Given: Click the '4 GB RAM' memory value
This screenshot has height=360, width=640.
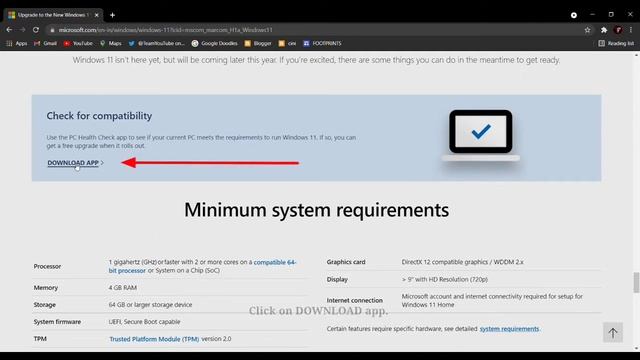Looking at the screenshot, I should pyautogui.click(x=123, y=288).
